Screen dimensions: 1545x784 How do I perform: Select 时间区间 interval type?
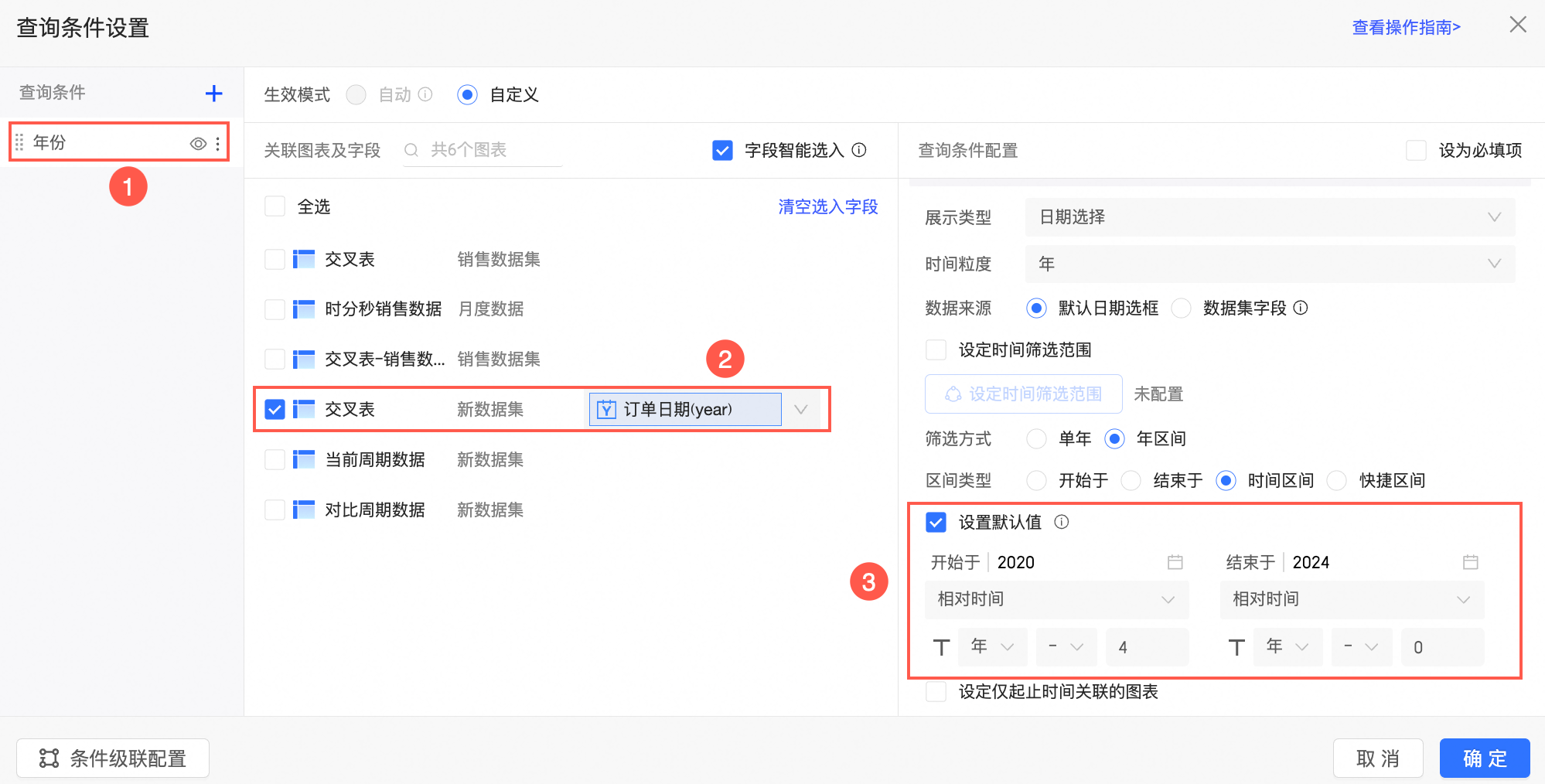pos(1226,481)
